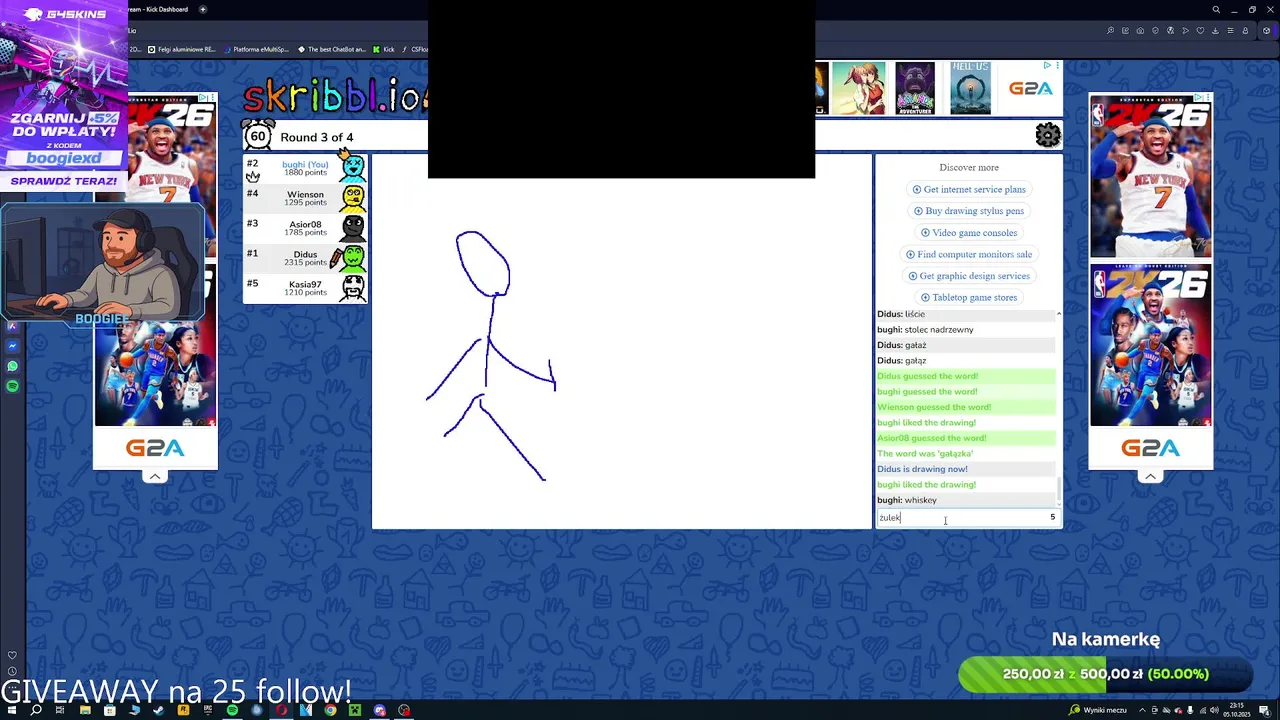
Task: Open browser tab search magnifier
Action: (x=1216, y=9)
